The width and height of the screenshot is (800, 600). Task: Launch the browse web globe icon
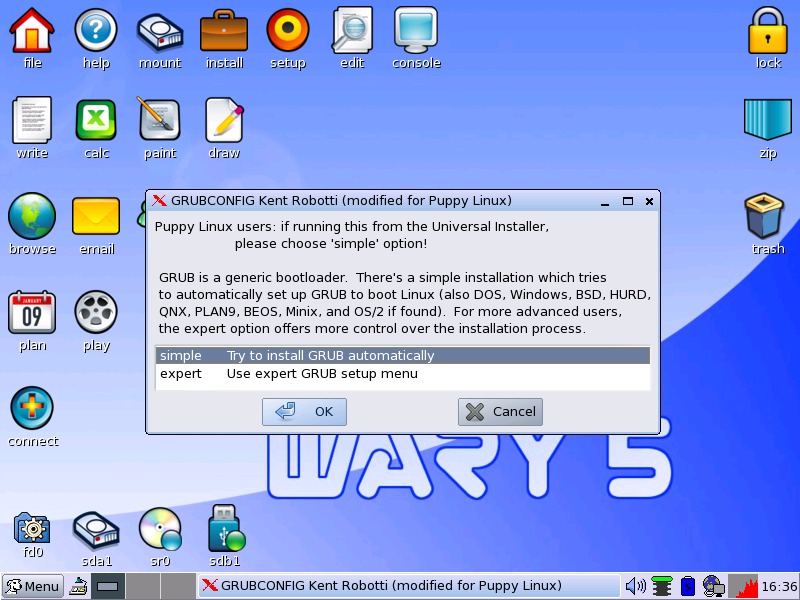[32, 216]
